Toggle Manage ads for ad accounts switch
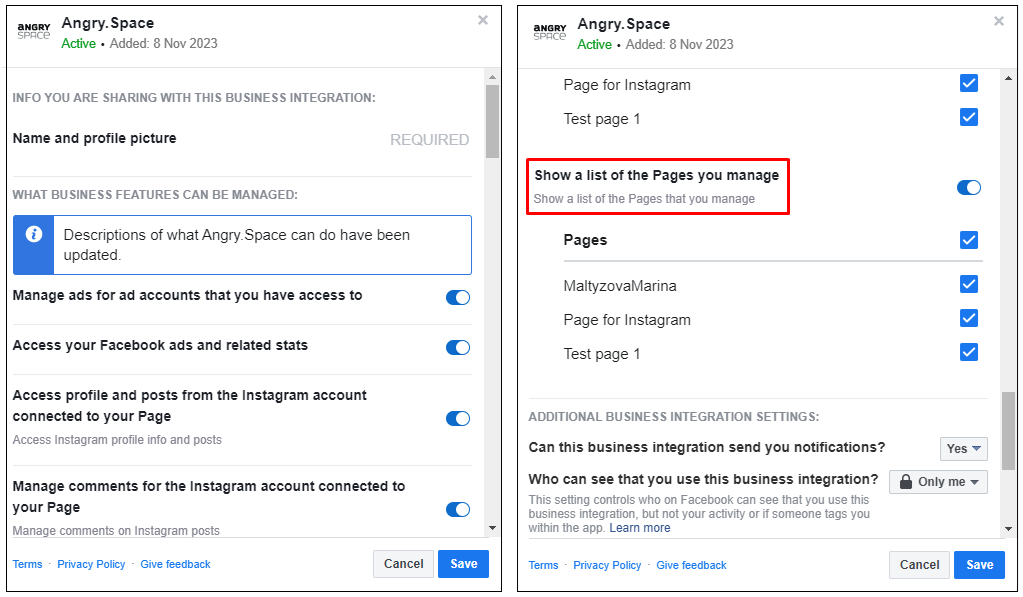 458,298
